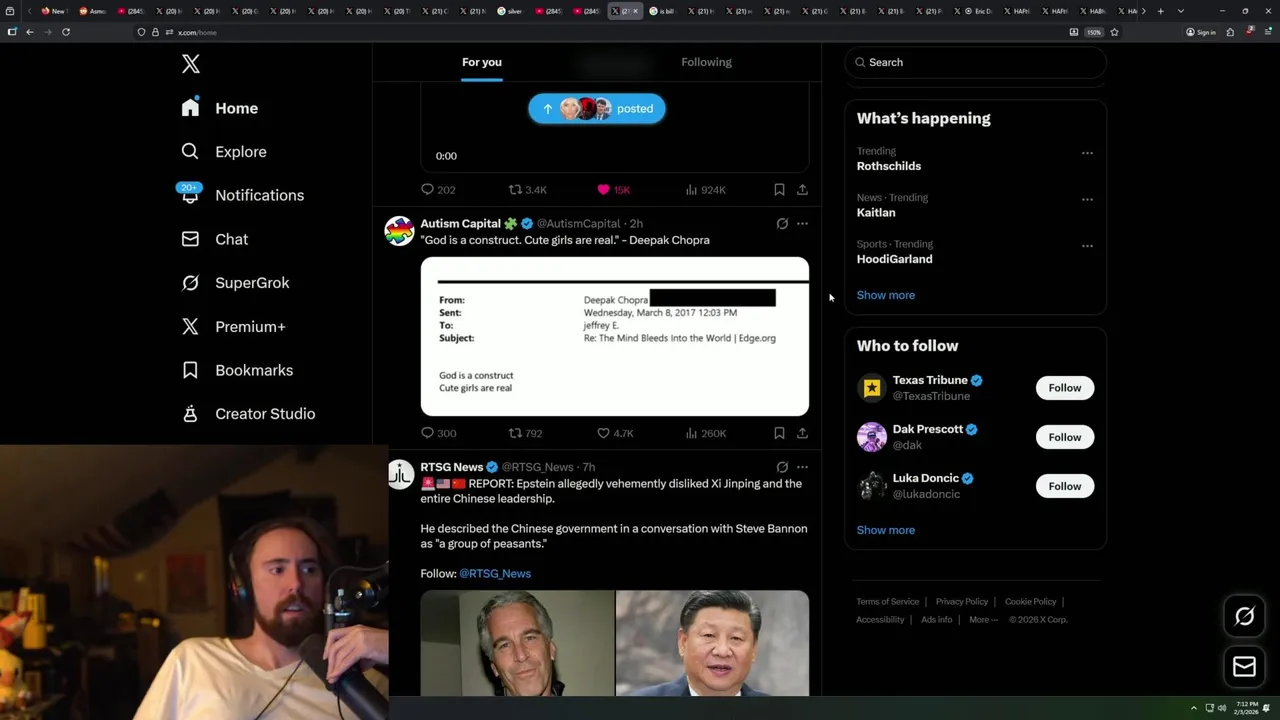Open the Privacy Policy link
The height and width of the screenshot is (720, 1280).
[x=962, y=602]
